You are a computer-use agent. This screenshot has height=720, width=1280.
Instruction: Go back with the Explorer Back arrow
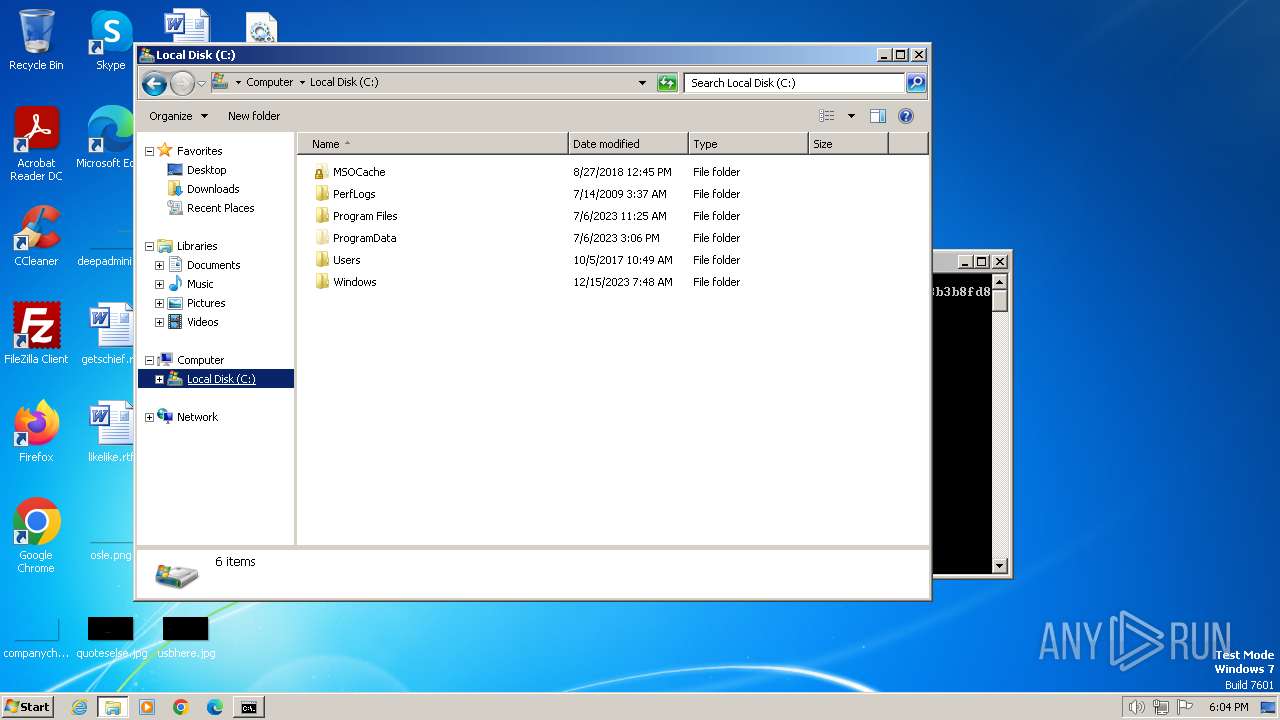click(154, 83)
